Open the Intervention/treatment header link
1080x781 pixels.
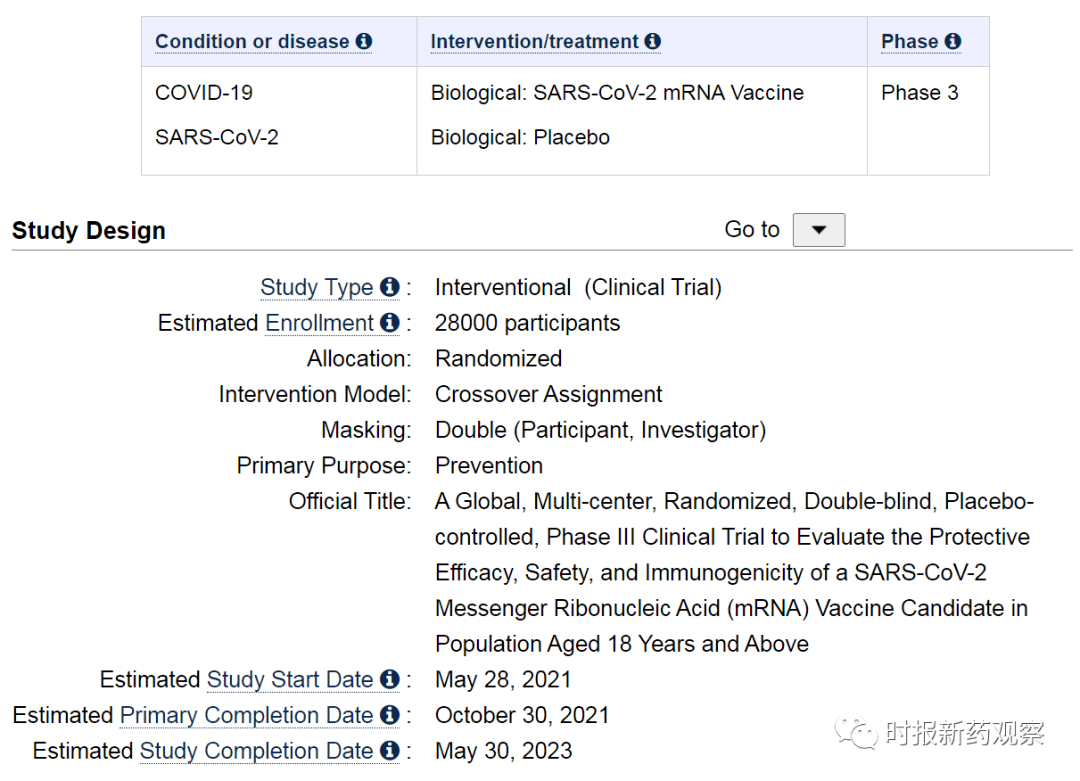534,41
